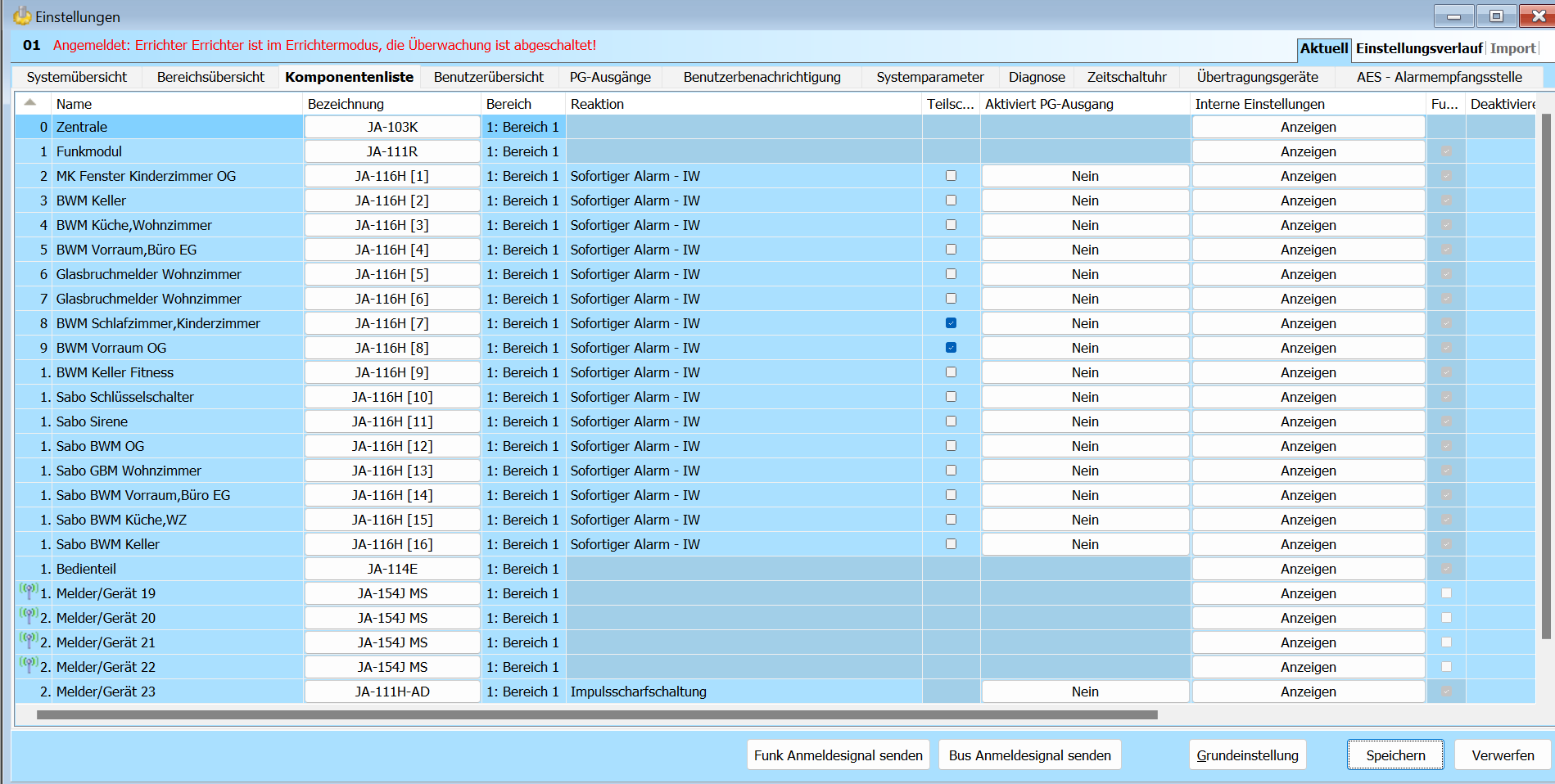Click the horizontal scrollbar under the component table
This screenshot has width=1555, height=784.
click(597, 714)
